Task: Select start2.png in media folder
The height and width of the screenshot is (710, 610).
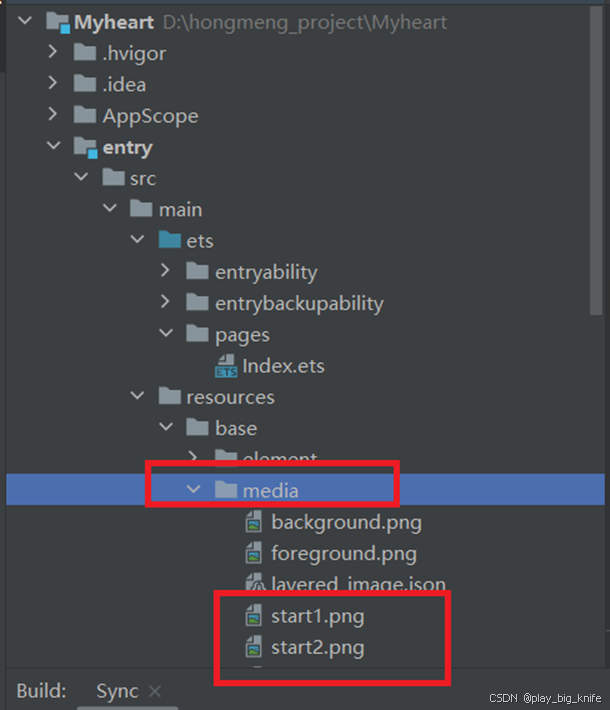Action: (317, 648)
